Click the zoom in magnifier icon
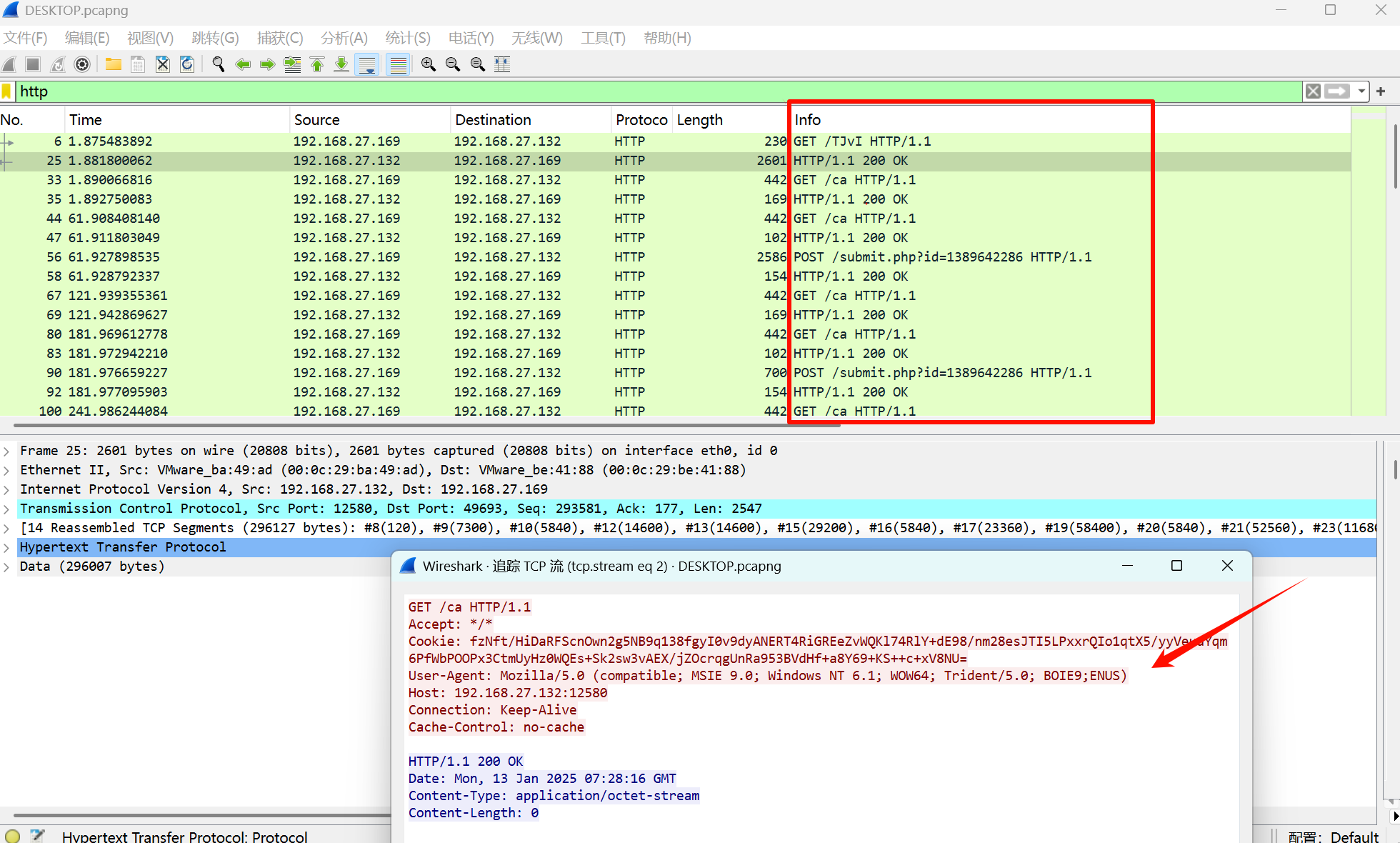The image size is (1400, 843). (429, 64)
